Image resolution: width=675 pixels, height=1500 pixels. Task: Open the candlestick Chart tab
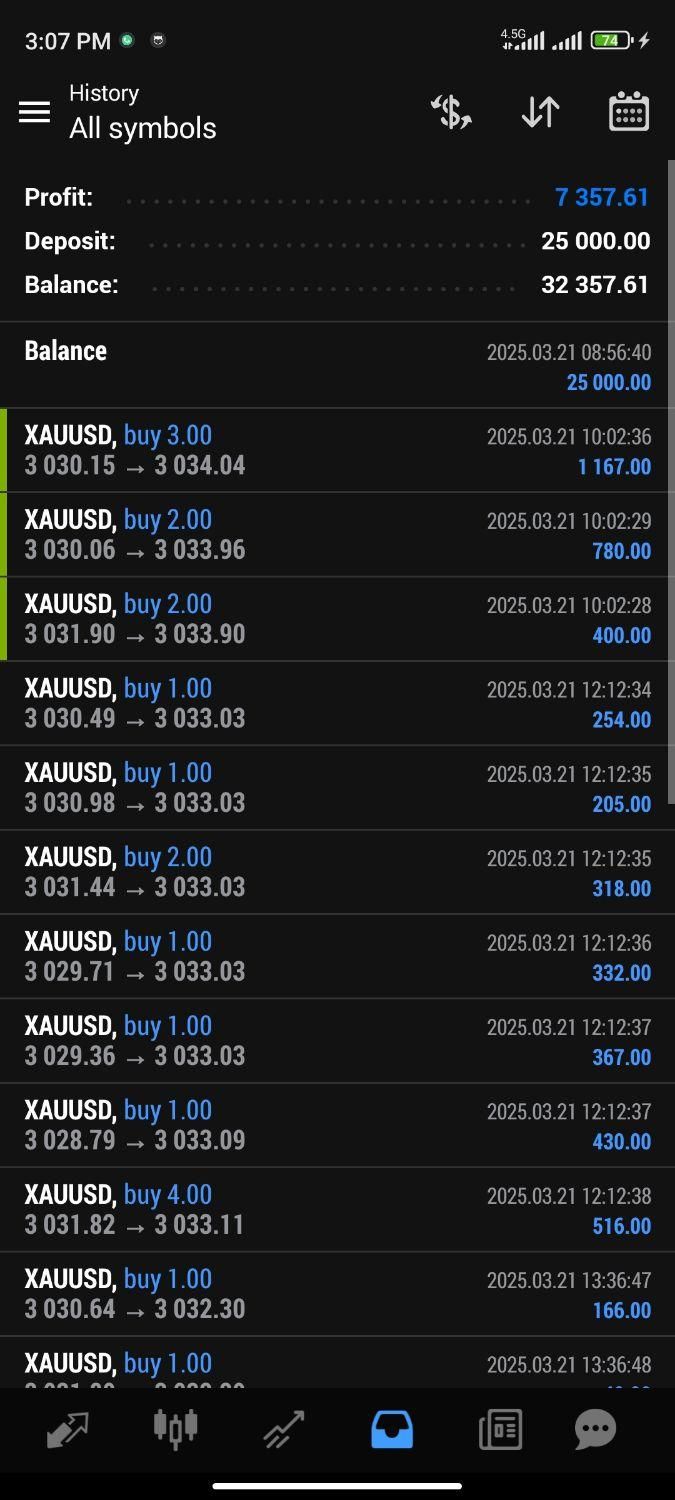tap(175, 1430)
